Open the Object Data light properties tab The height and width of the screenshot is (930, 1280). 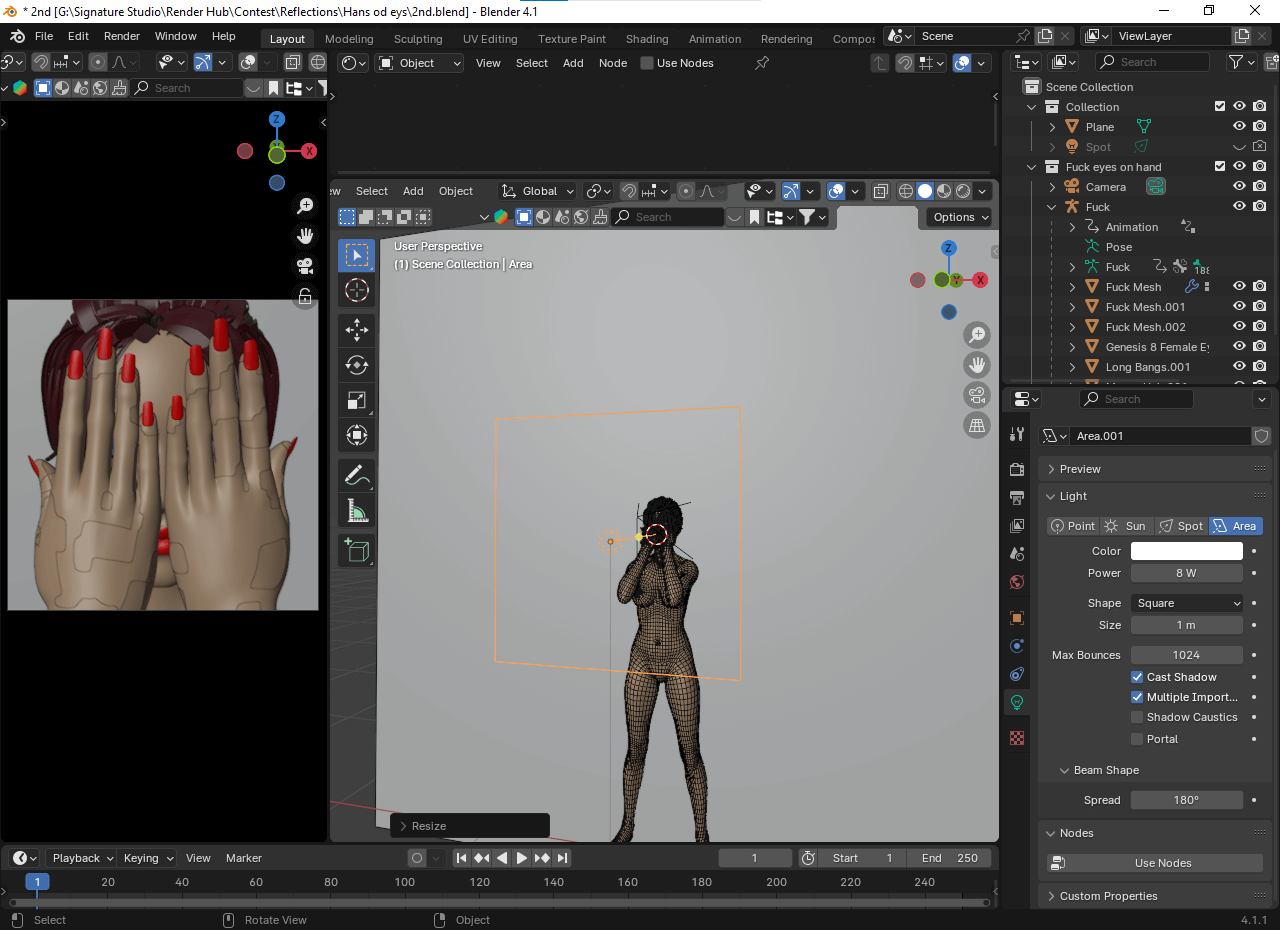click(1017, 702)
